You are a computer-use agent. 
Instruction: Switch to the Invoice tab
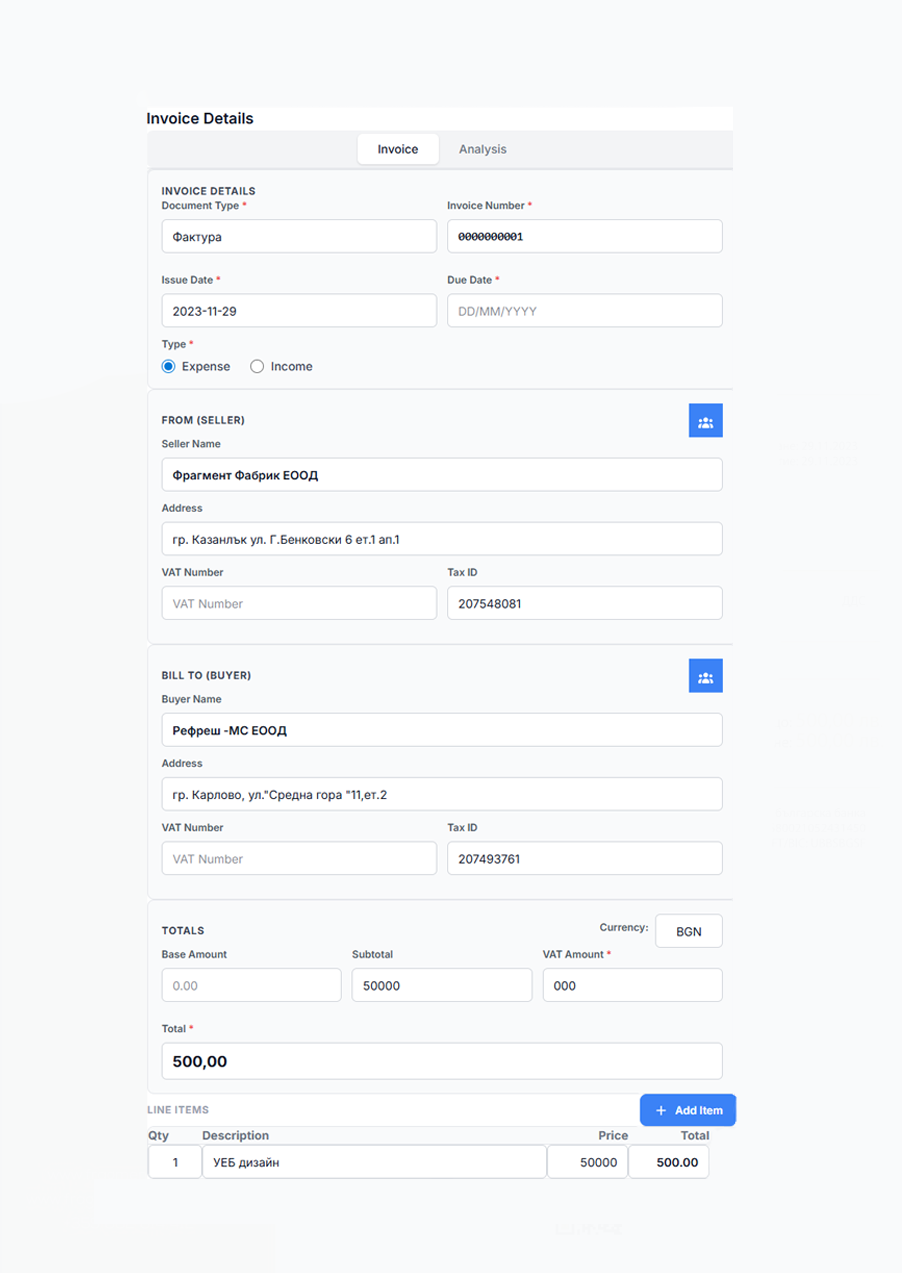coord(398,148)
